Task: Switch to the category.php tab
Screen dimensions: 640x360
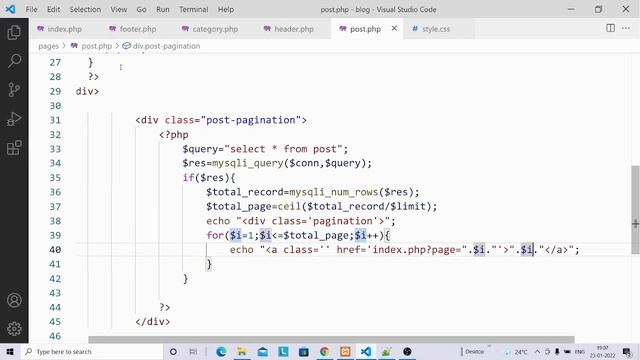Action: (x=215, y=29)
